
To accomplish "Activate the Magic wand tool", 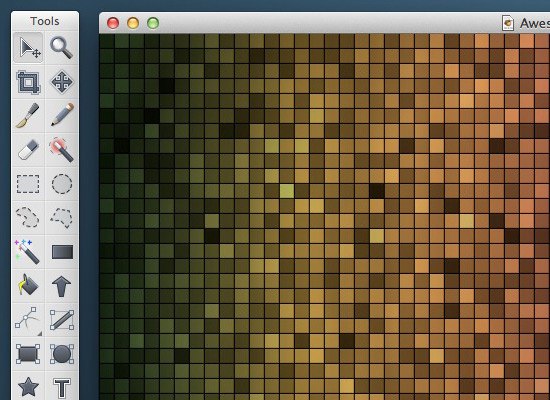I will click(x=28, y=252).
